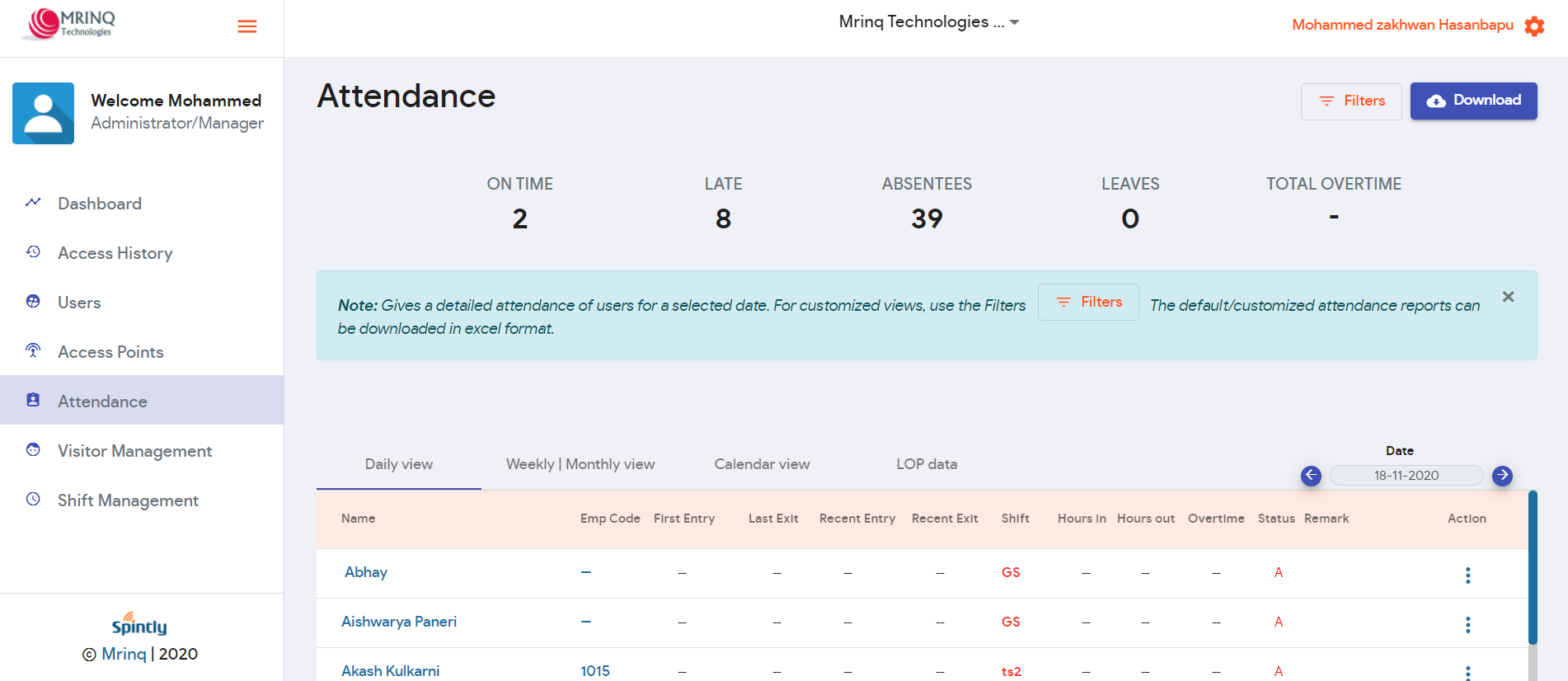Go to Users section

click(79, 303)
